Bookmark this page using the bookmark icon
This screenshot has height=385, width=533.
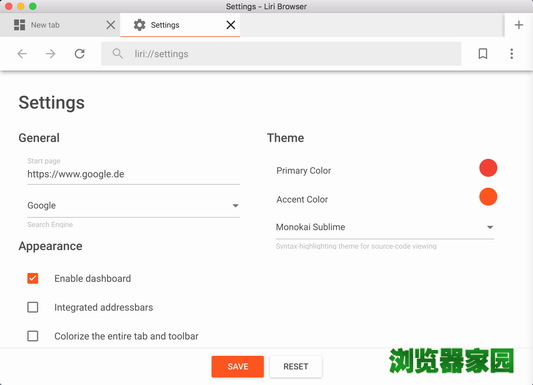(x=483, y=54)
